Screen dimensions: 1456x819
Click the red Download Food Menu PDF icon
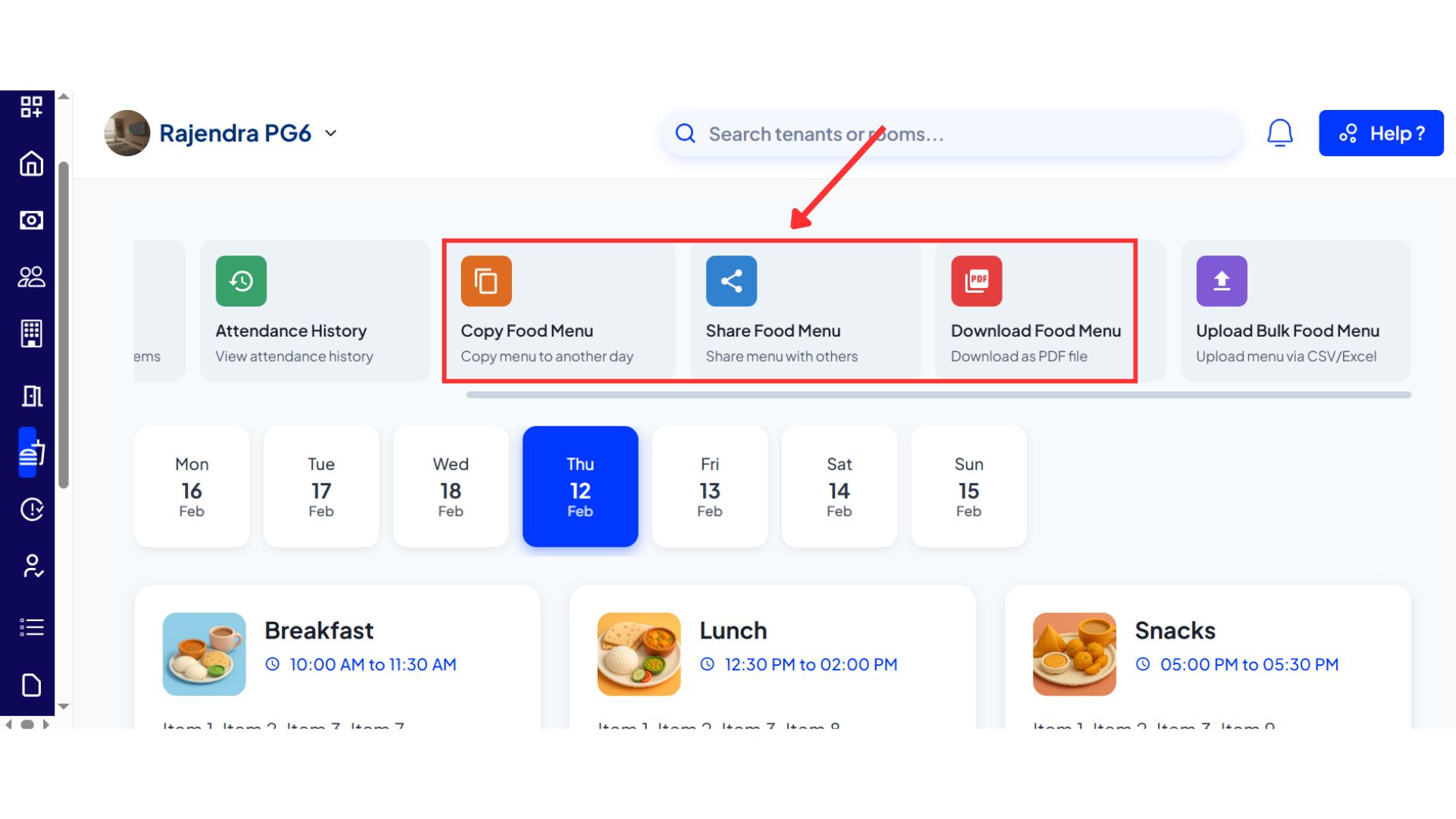click(x=976, y=281)
